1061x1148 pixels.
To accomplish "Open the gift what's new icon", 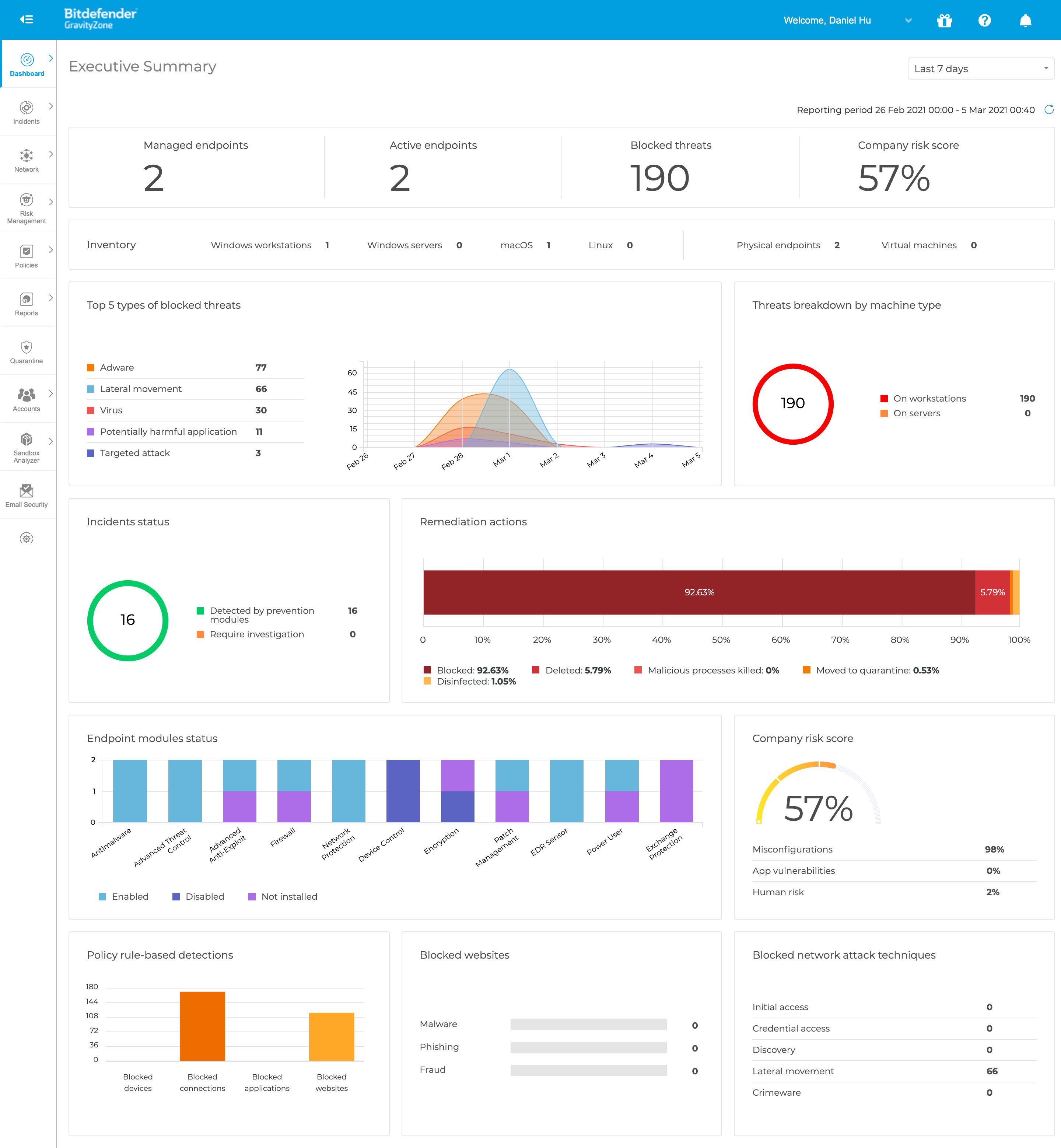I will click(x=945, y=21).
